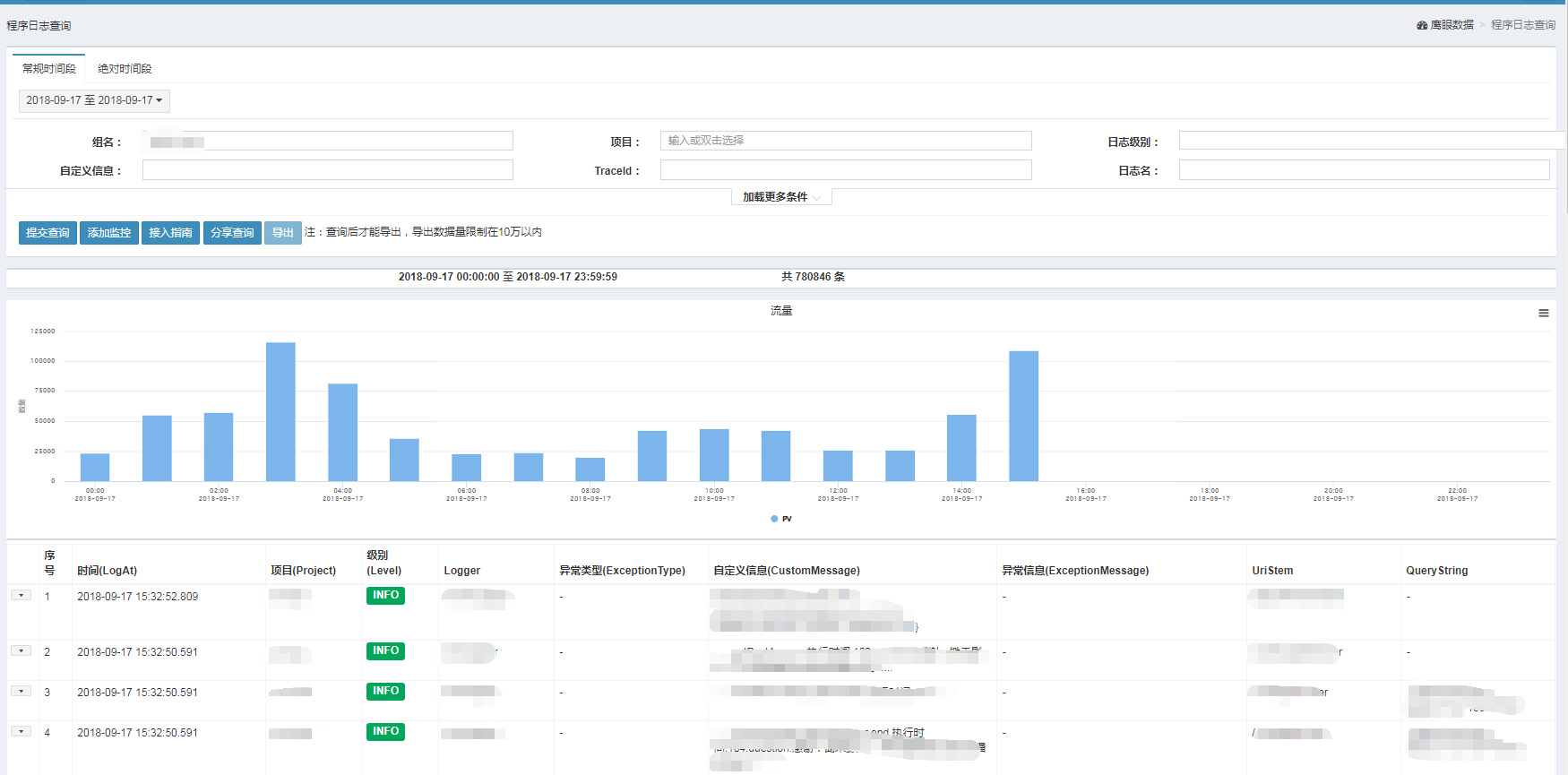This screenshot has height=775, width=1568.
Task: Click the 添加监控 button
Action: (x=109, y=233)
